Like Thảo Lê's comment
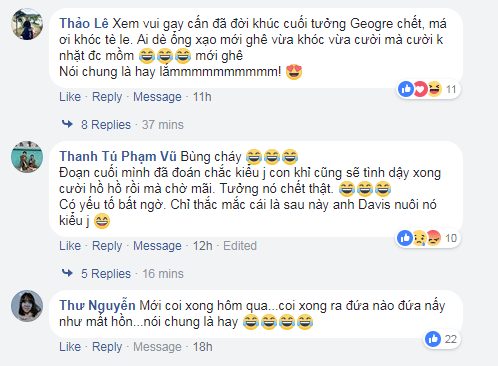Image resolution: width=498 pixels, height=366 pixels. point(70,97)
